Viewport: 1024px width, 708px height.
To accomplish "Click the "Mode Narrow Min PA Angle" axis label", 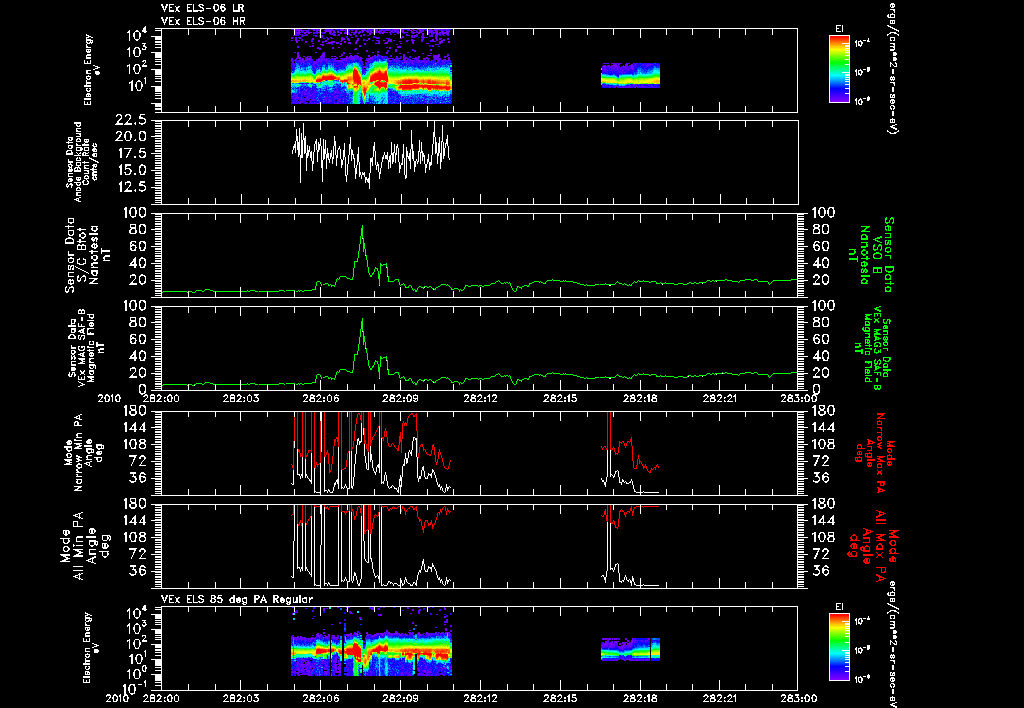I will [x=82, y=452].
